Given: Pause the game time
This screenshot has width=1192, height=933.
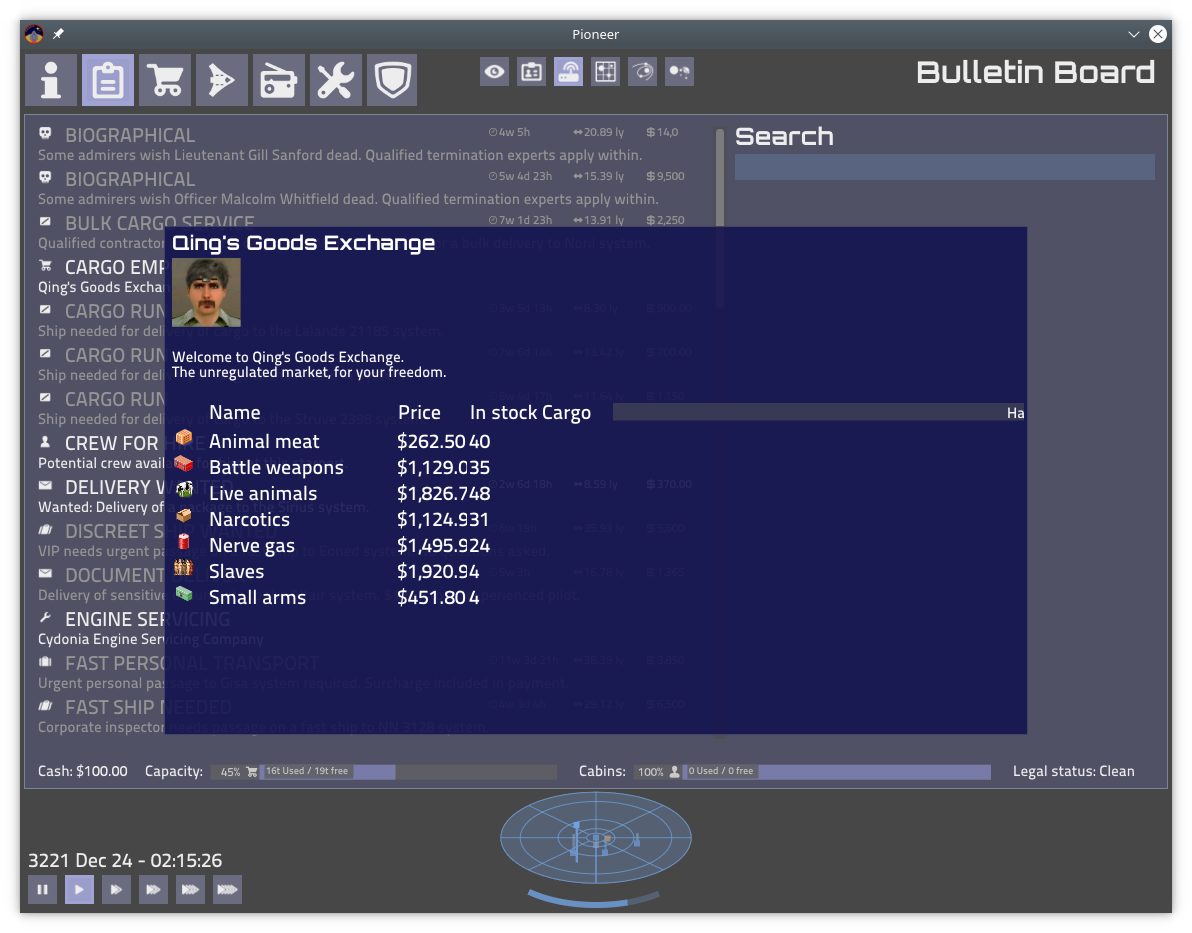Looking at the screenshot, I should tap(43, 890).
